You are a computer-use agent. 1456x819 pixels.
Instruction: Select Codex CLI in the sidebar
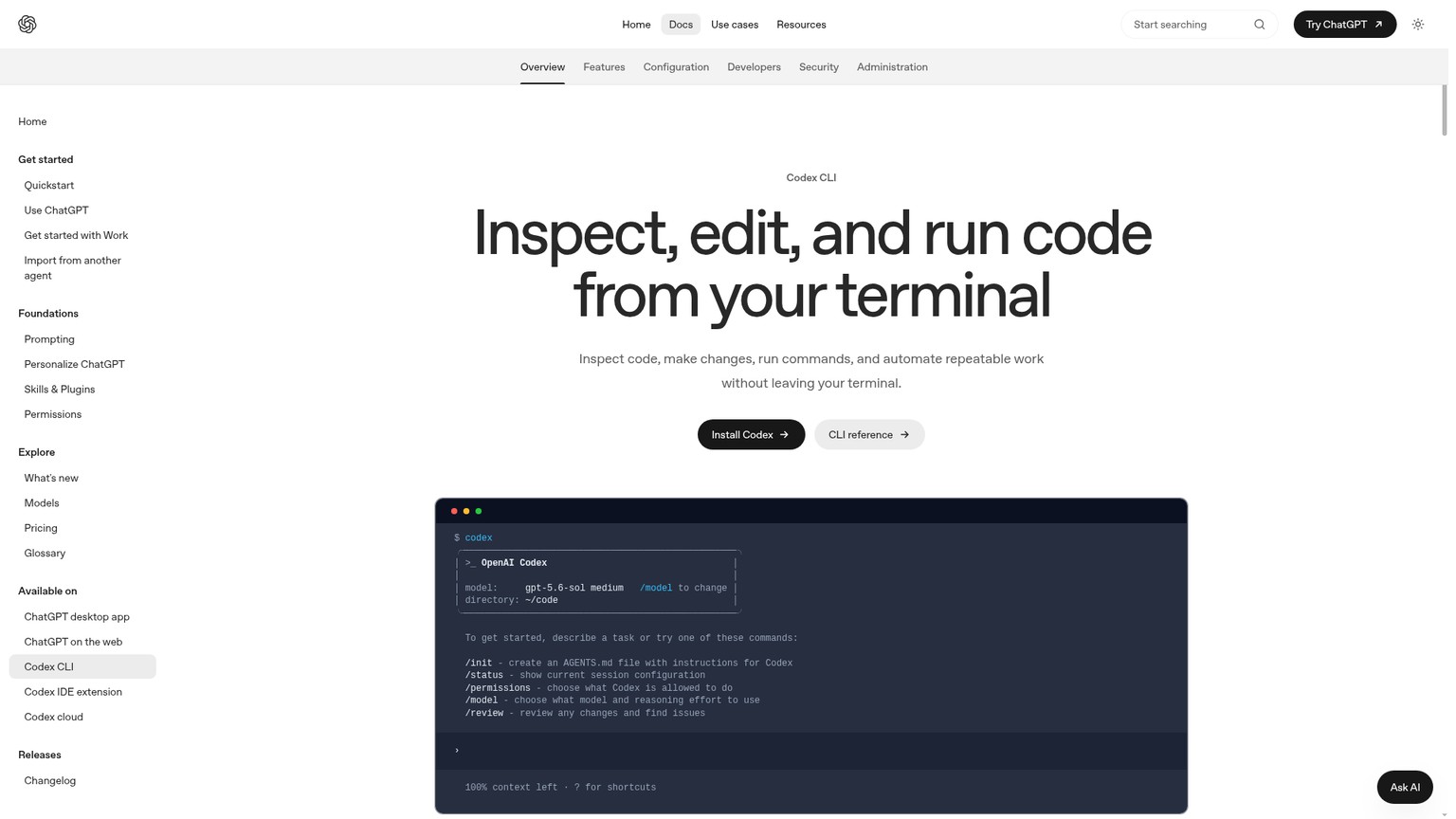82,667
